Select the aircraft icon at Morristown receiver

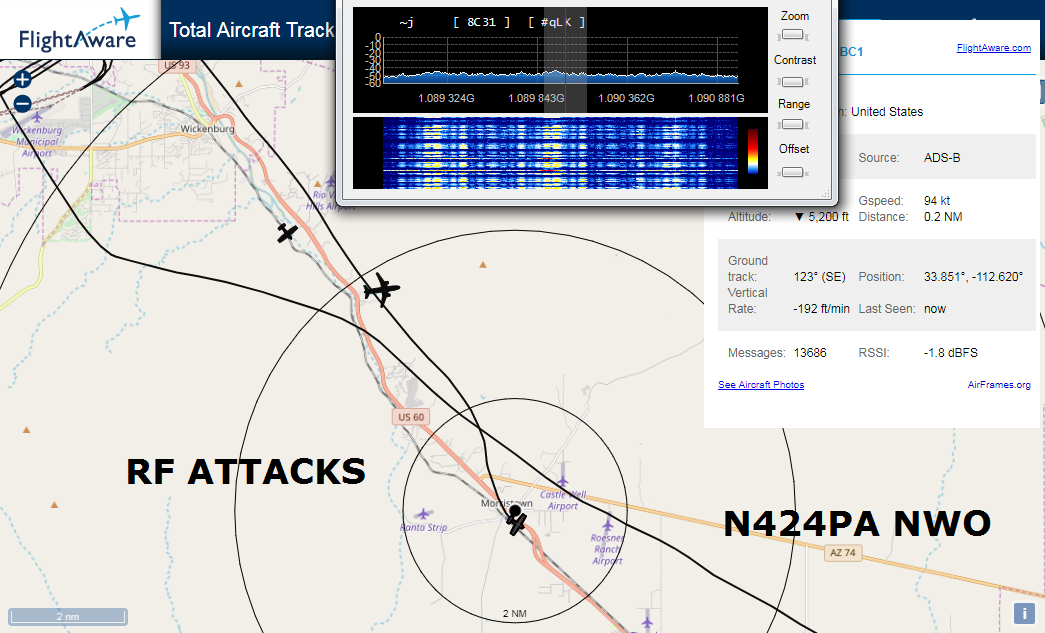click(x=517, y=524)
